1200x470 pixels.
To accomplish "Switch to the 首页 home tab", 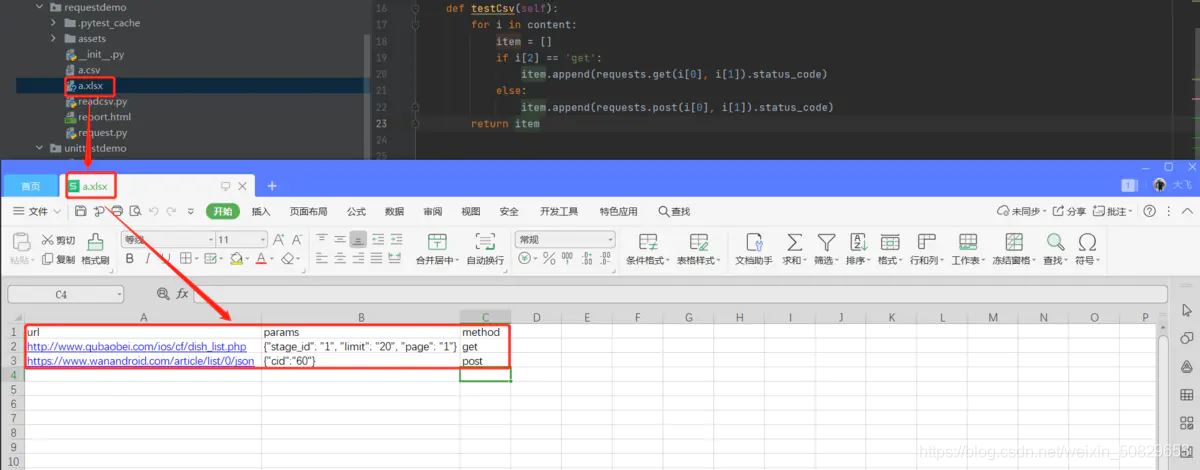I will click(x=31, y=186).
